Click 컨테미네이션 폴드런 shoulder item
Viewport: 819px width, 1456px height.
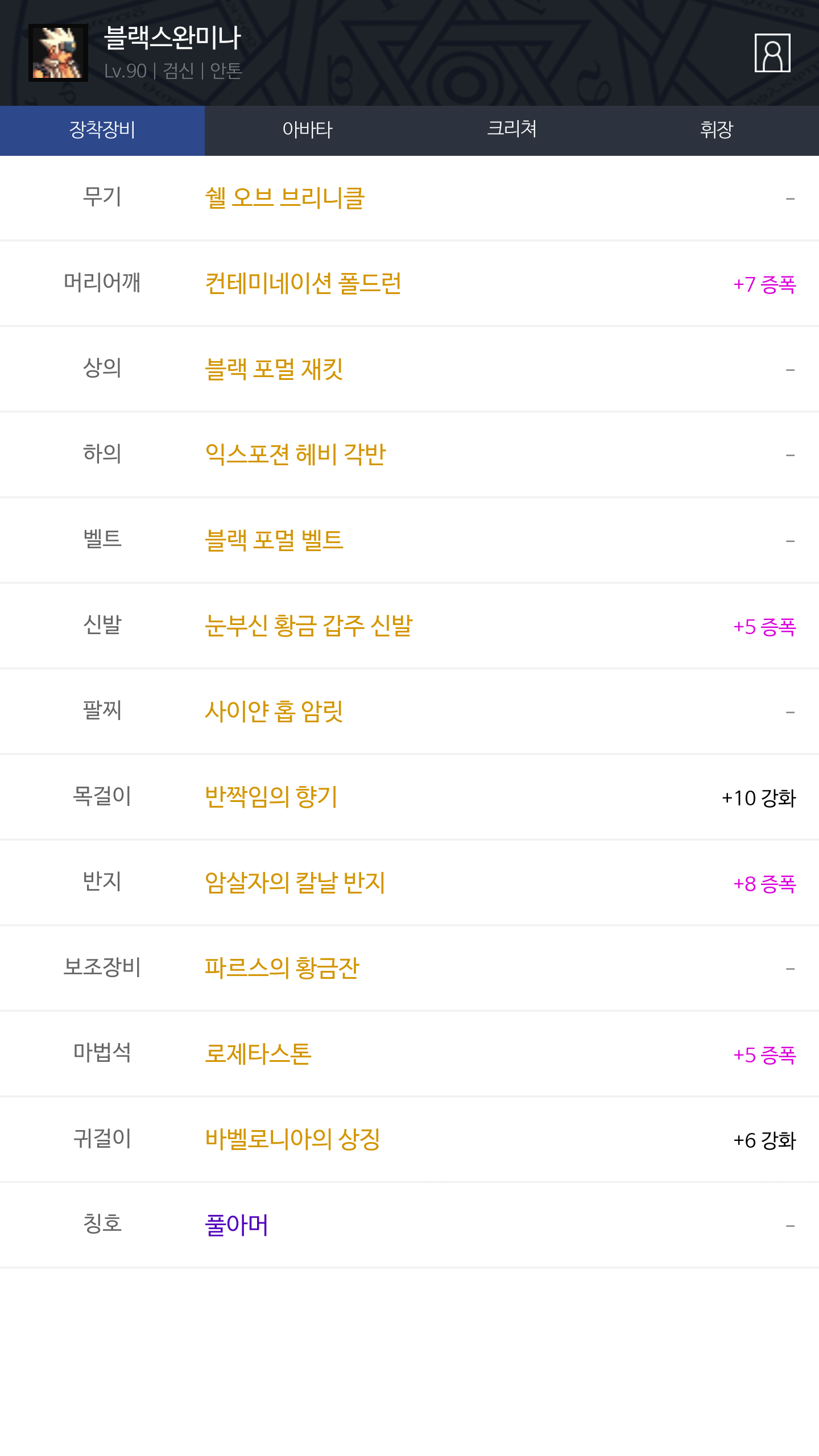pos(303,283)
